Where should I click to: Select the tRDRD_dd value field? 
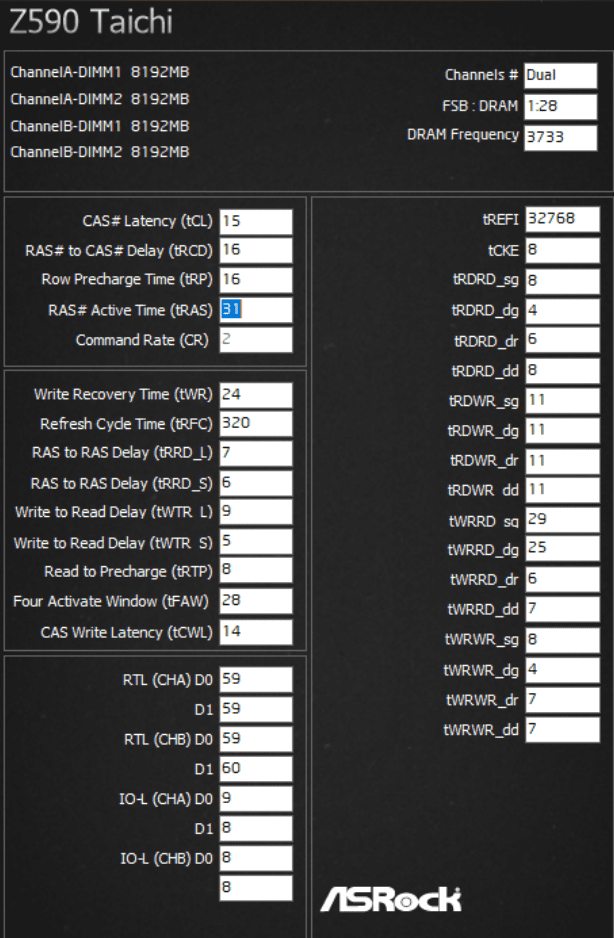click(563, 371)
